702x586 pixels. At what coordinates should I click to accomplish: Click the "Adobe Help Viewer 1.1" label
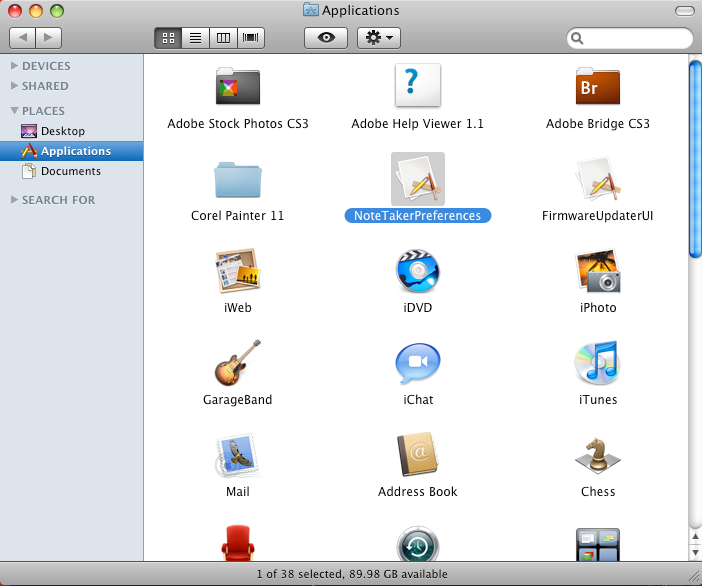(418, 124)
